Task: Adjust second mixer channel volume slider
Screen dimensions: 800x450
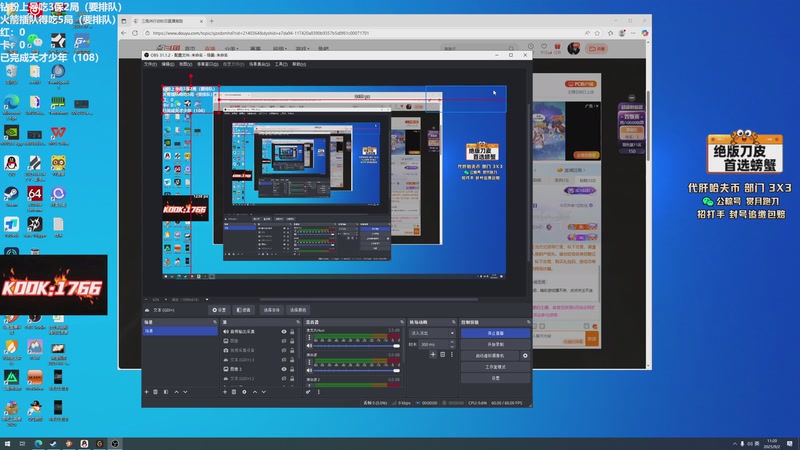Action: coord(357,370)
